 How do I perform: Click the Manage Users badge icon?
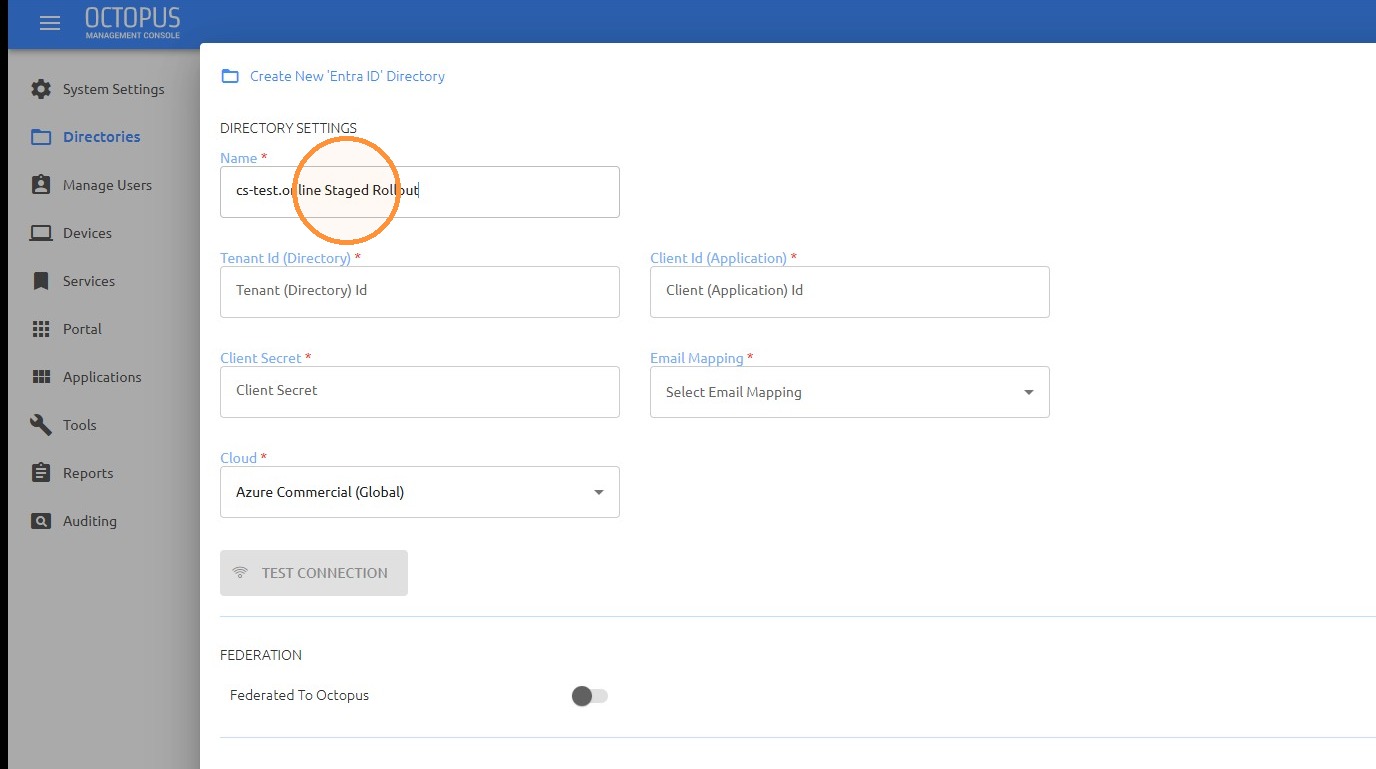tap(41, 185)
